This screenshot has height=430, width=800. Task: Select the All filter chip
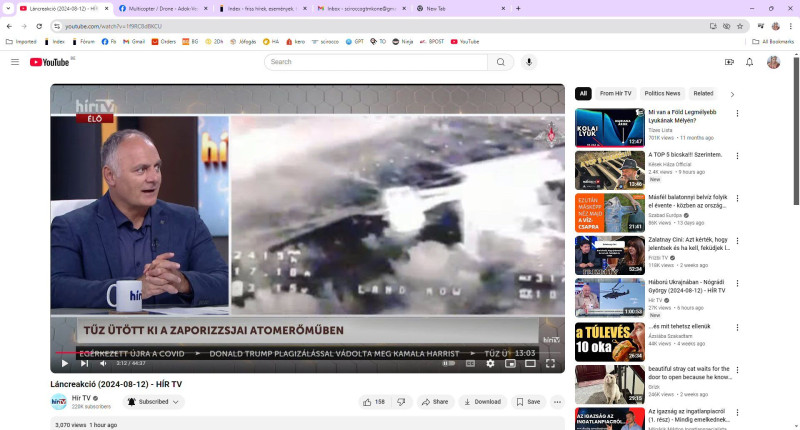coord(583,93)
